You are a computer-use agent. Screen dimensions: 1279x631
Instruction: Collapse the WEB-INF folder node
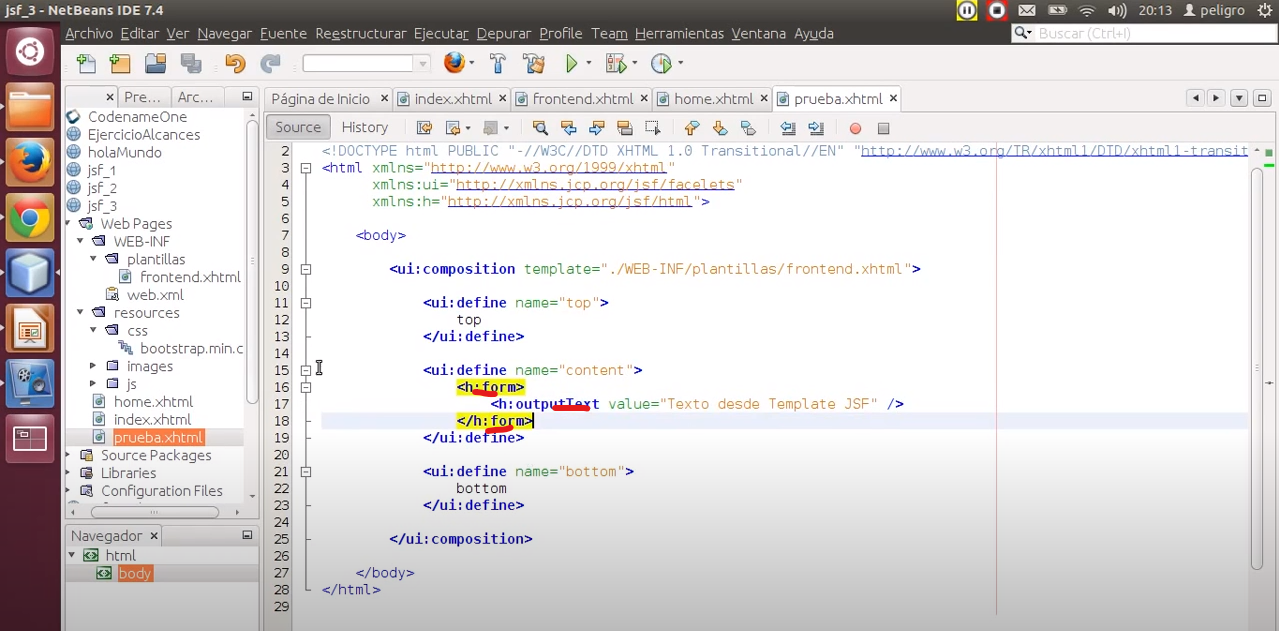tap(82, 242)
